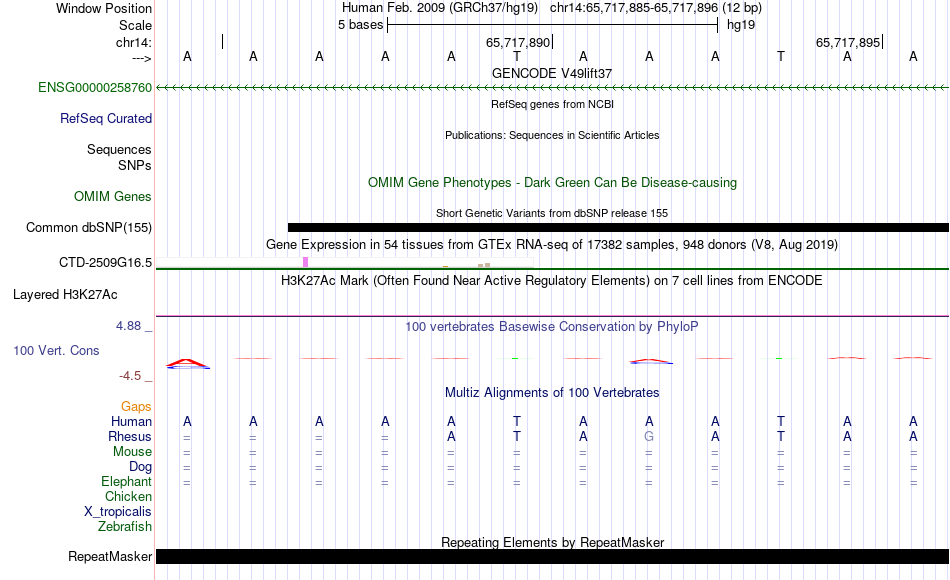
Task: Click the GTEx Gene Expression track title
Action: click(x=552, y=245)
